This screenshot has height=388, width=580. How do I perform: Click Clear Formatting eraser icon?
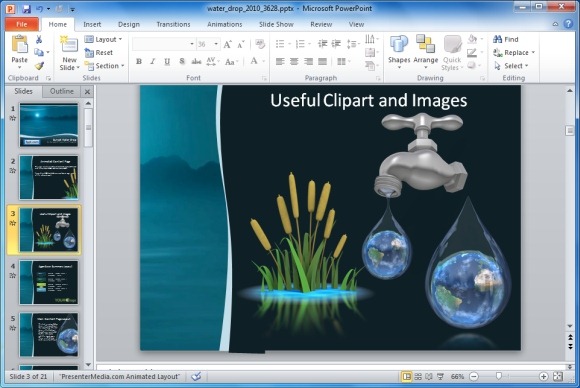click(x=260, y=44)
